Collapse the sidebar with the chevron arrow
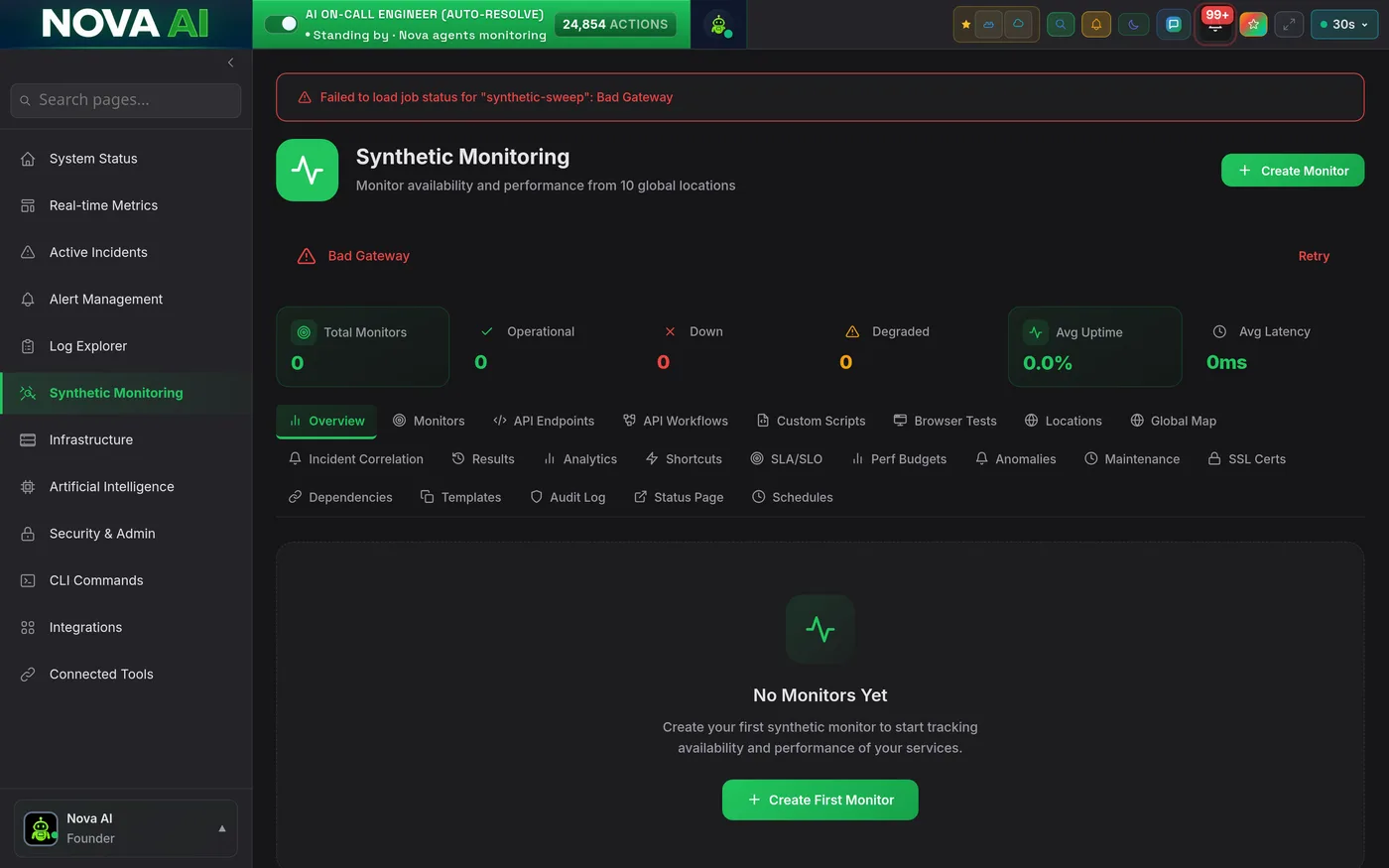Image resolution: width=1389 pixels, height=868 pixels. pyautogui.click(x=230, y=62)
